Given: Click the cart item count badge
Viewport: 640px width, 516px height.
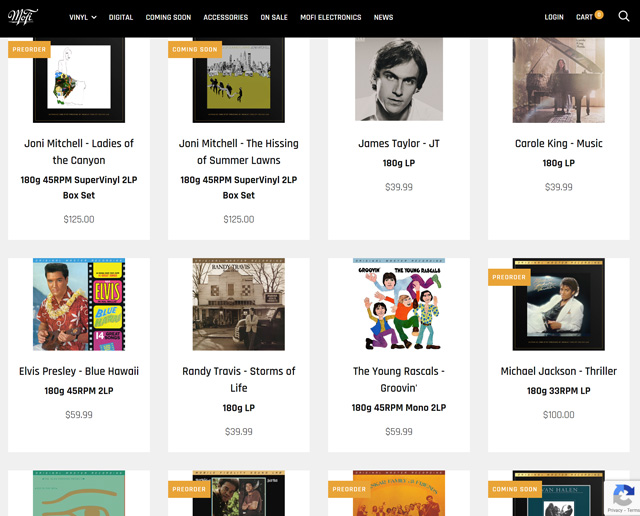Looking at the screenshot, I should click(x=599, y=15).
